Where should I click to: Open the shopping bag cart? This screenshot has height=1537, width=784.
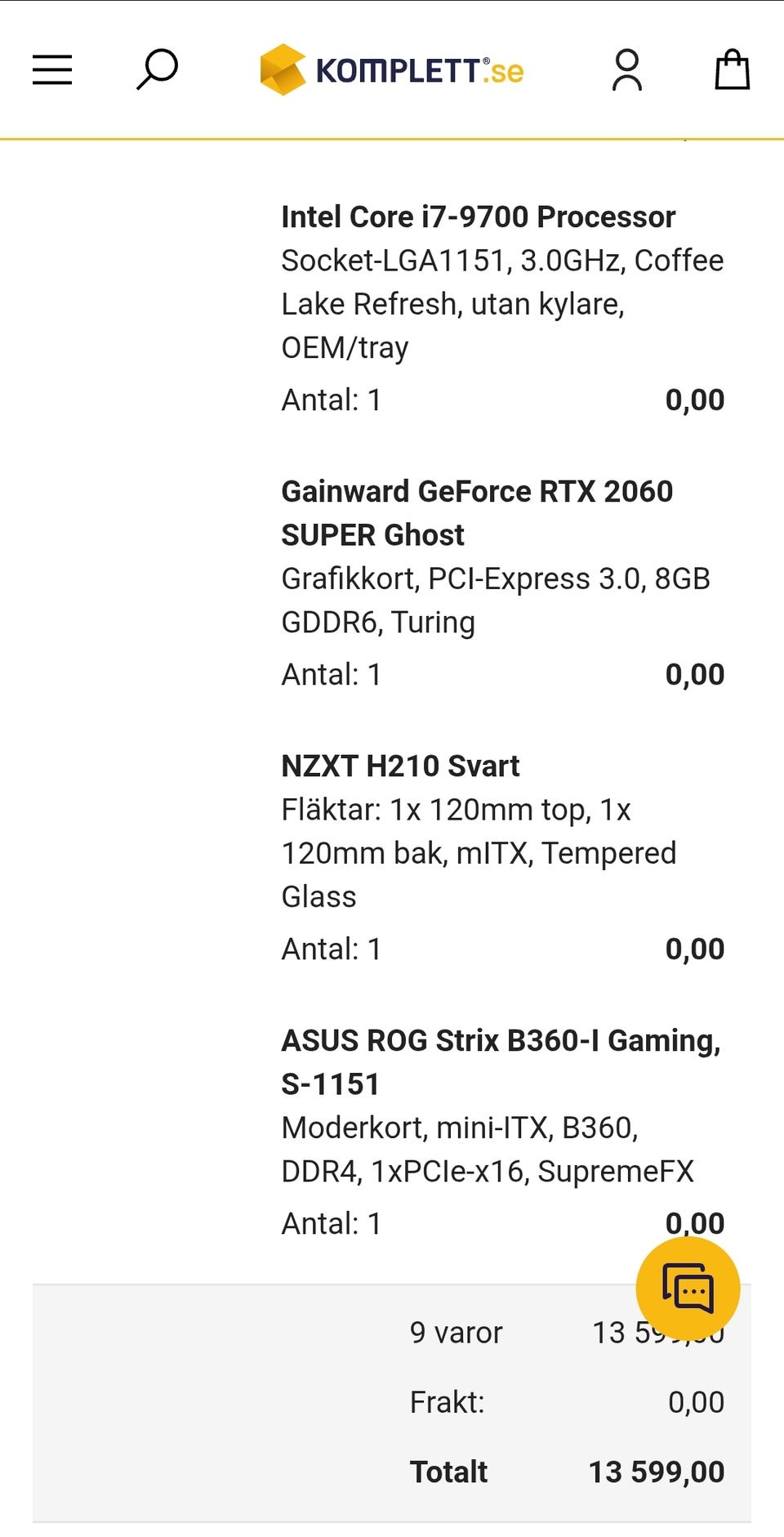pos(732,70)
